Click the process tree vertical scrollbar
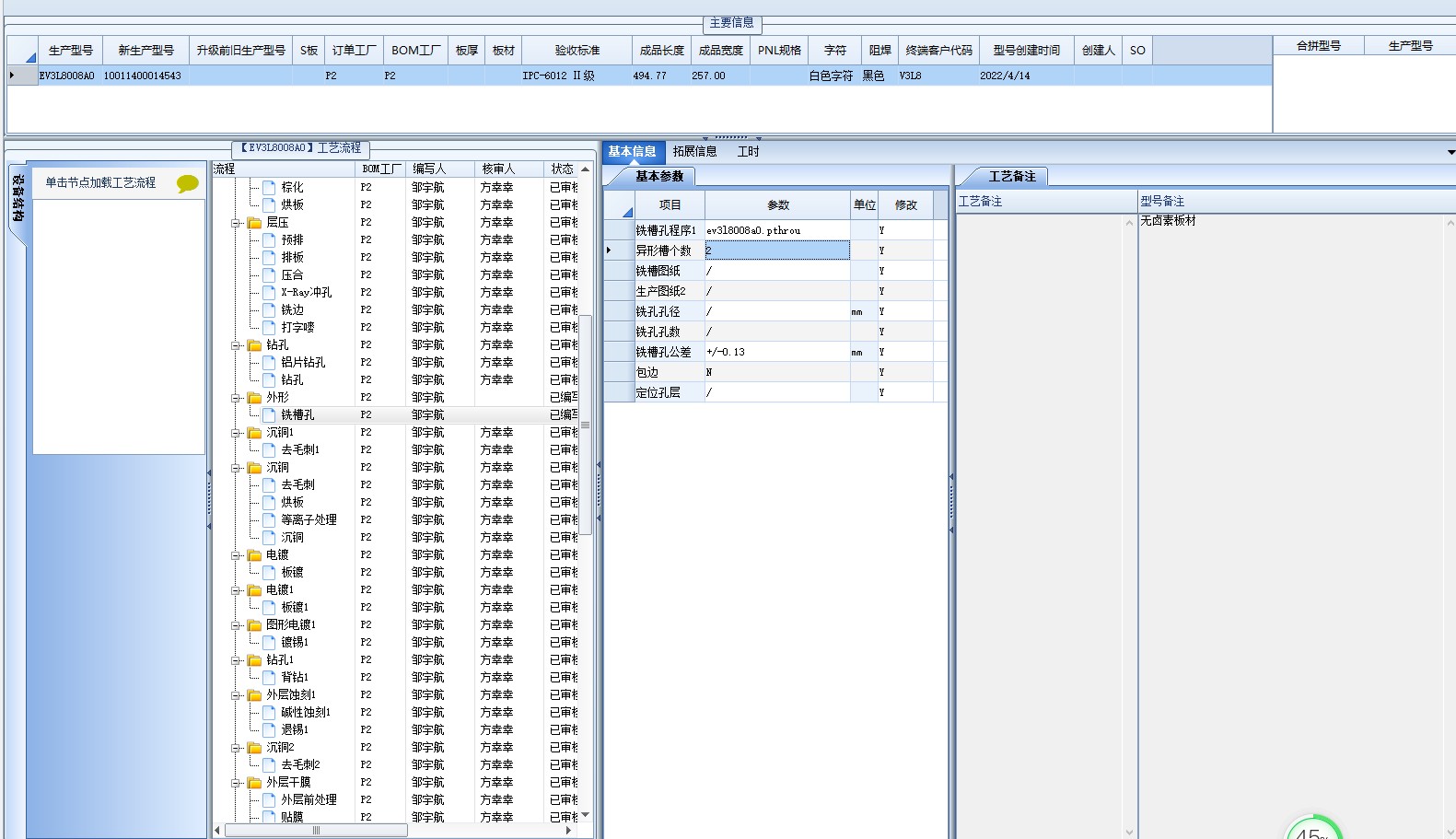This screenshot has height=839, width=1456. [585, 424]
